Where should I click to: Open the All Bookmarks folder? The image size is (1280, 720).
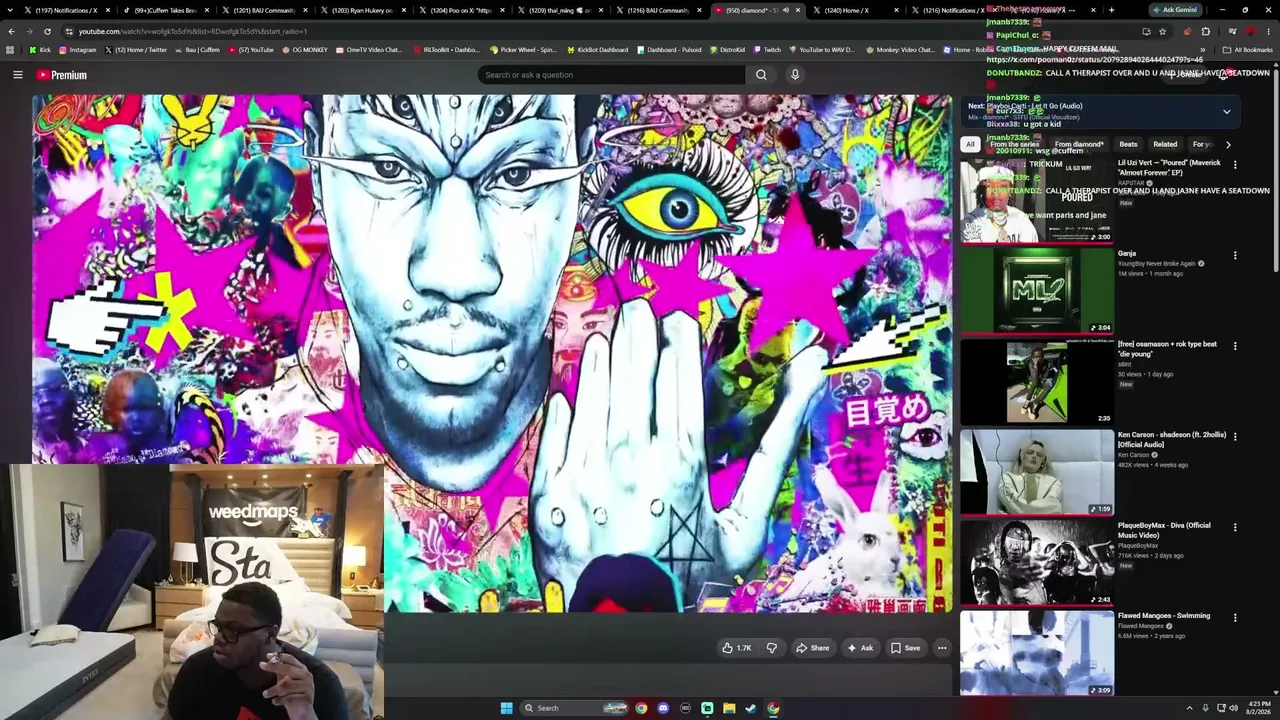pyautogui.click(x=1248, y=49)
